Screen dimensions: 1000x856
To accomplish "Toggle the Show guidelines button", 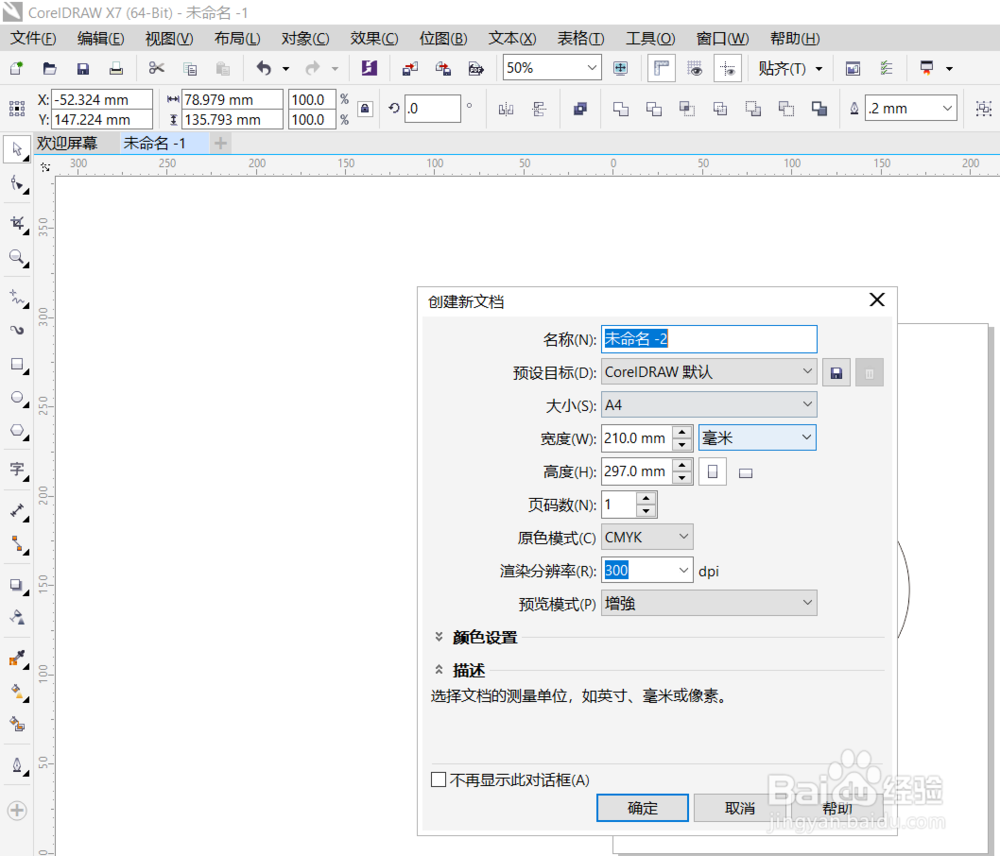I will [728, 68].
